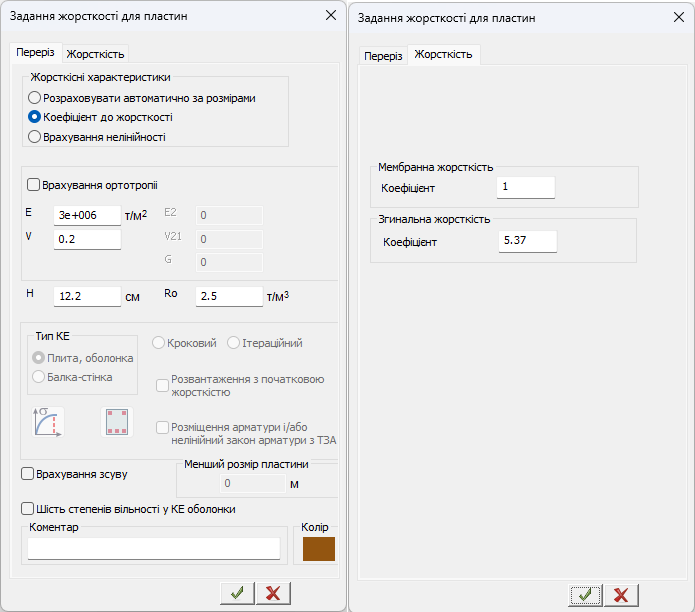
Task: Toggle Врахування зсуву checkbox
Action: point(28,473)
